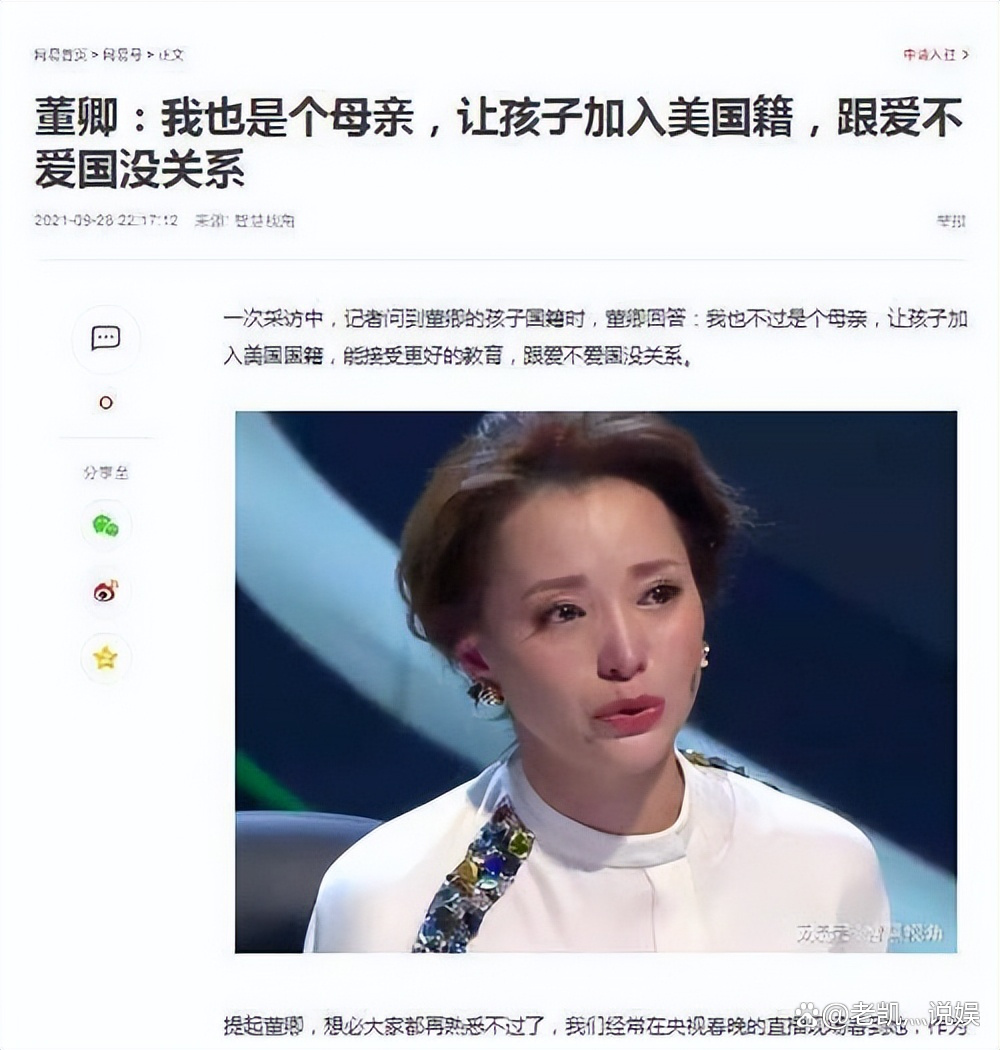This screenshot has height=1050, width=1000.
Task: Click the 网易首页 breadcrumb link
Action: click(x=60, y=55)
